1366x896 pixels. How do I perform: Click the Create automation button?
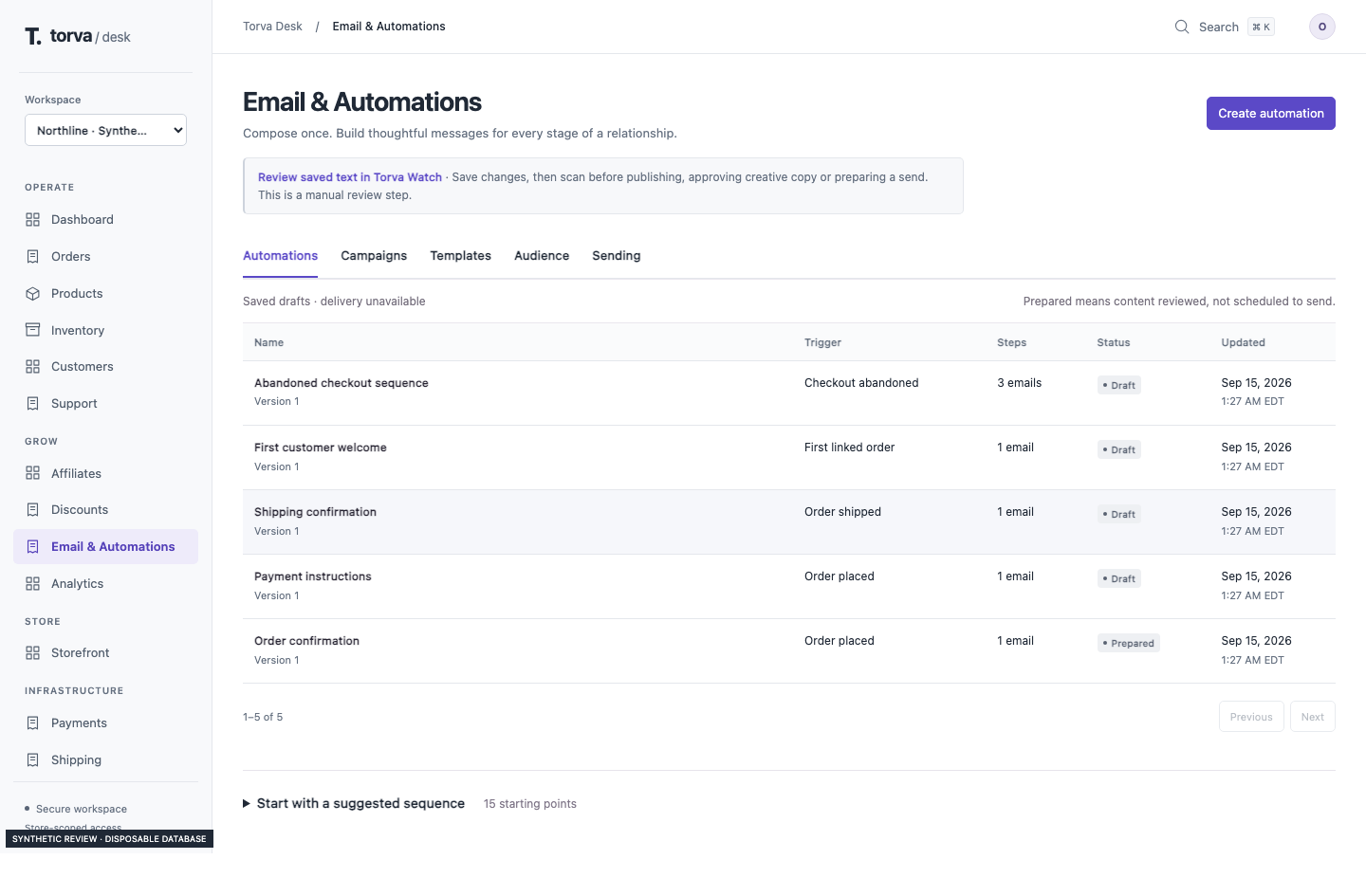tap(1270, 114)
